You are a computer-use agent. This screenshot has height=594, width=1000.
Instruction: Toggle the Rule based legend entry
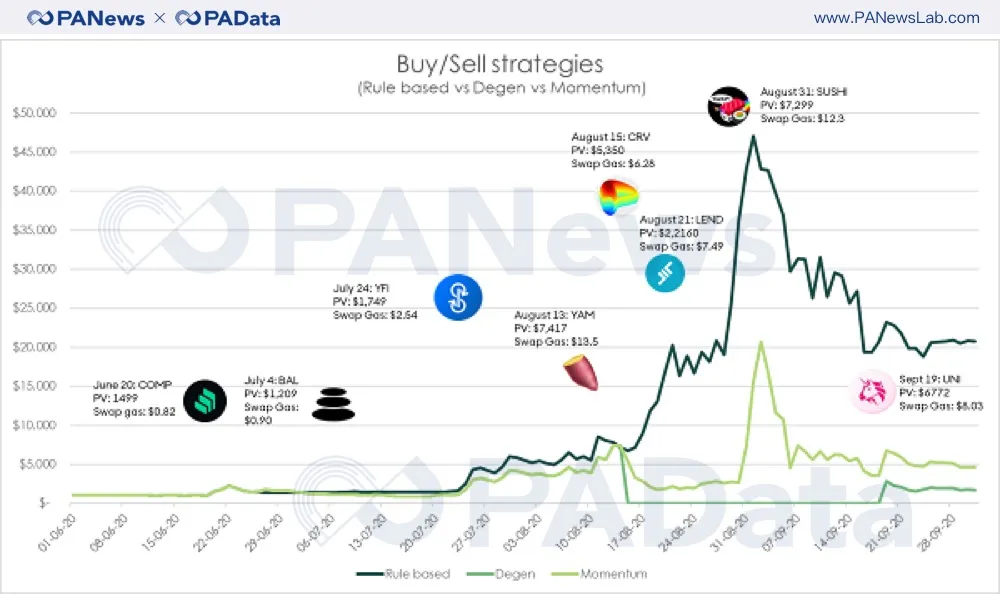[403, 574]
